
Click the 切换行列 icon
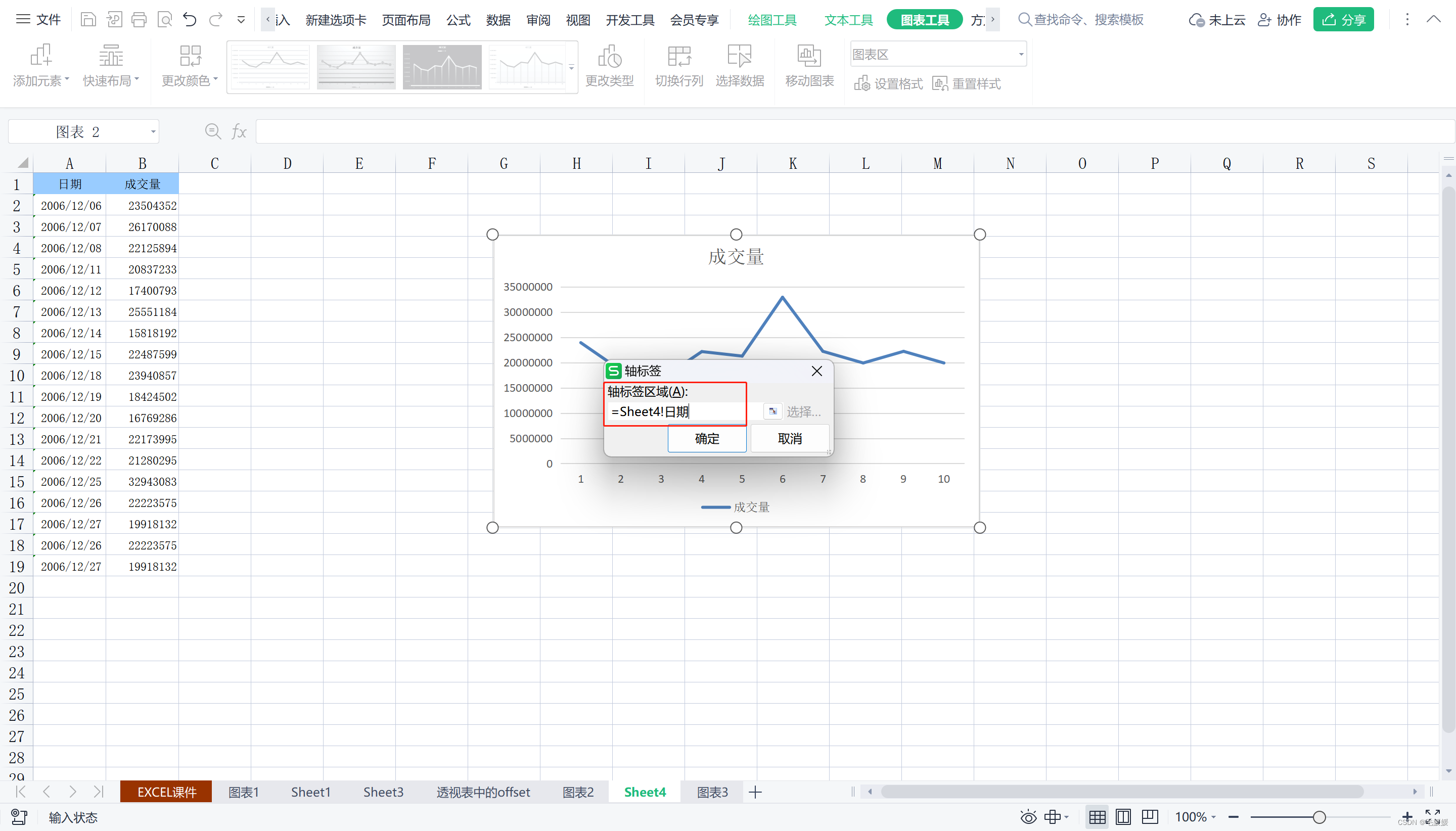click(x=679, y=66)
